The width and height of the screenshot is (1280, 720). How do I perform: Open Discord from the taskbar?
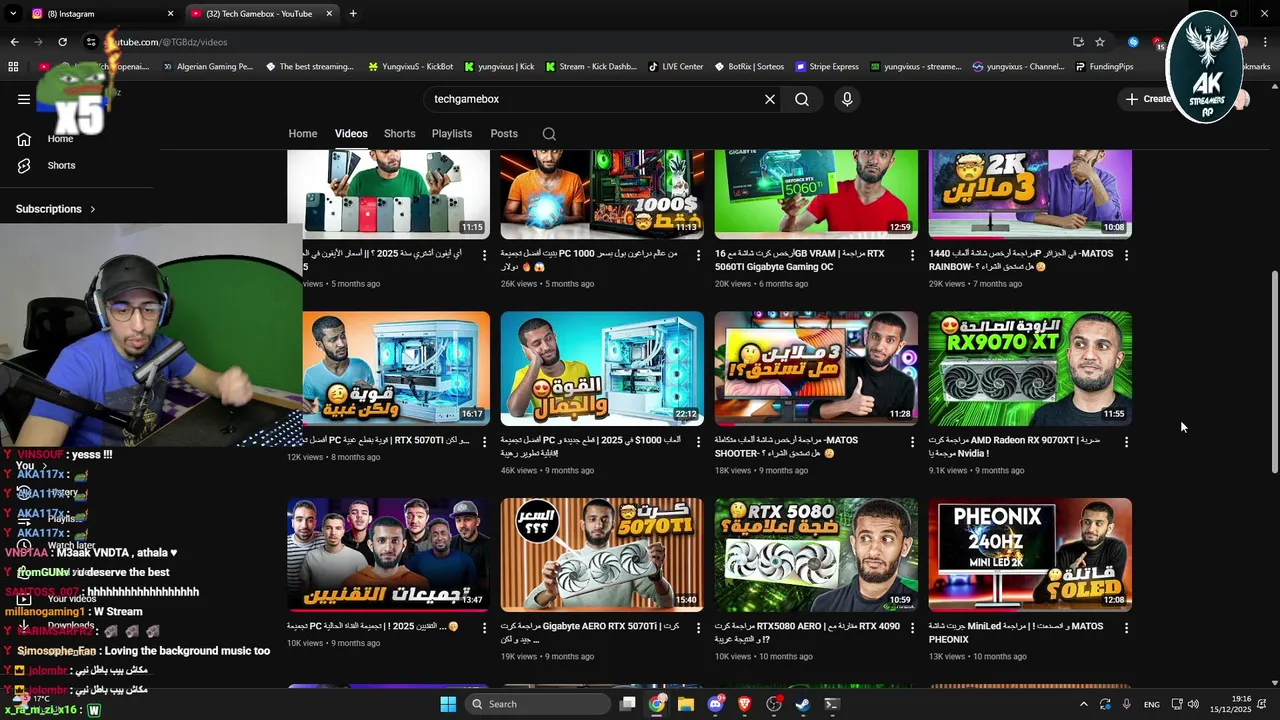pyautogui.click(x=715, y=704)
